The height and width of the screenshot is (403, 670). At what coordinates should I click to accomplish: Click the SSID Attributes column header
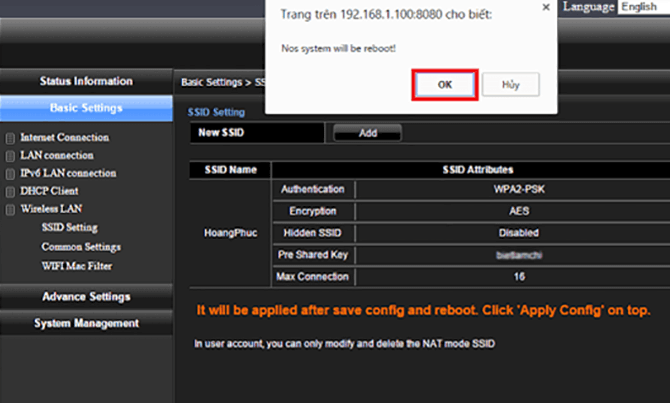(478, 170)
